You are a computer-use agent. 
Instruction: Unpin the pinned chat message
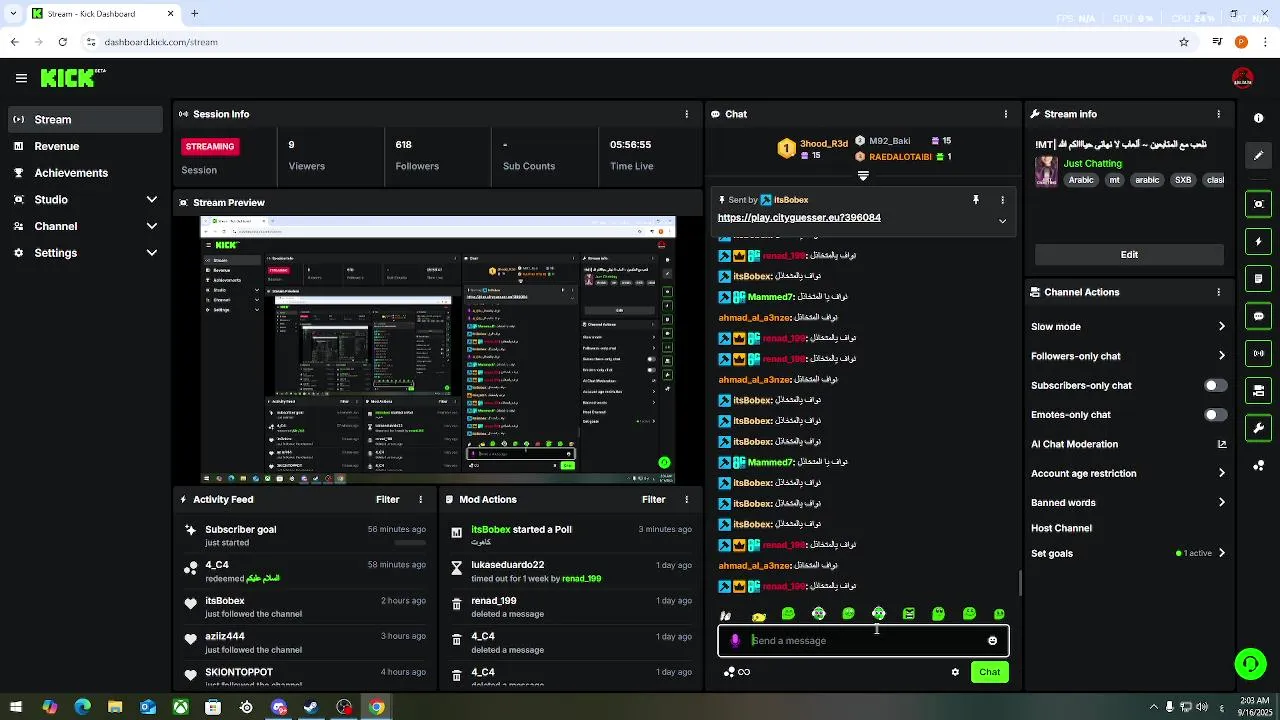[976, 200]
